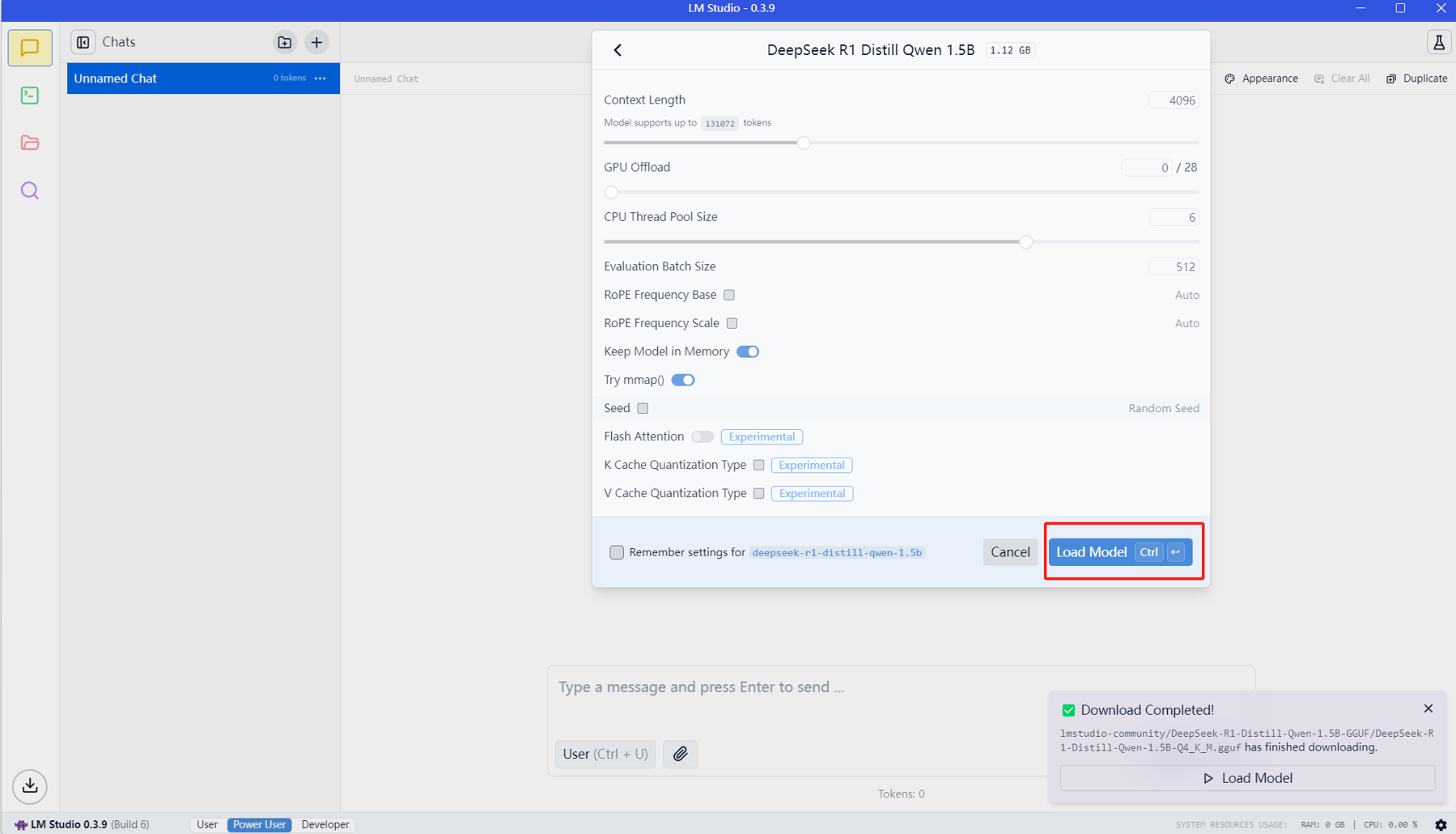Click the Experimental tag beside Flash Attention

[762, 436]
